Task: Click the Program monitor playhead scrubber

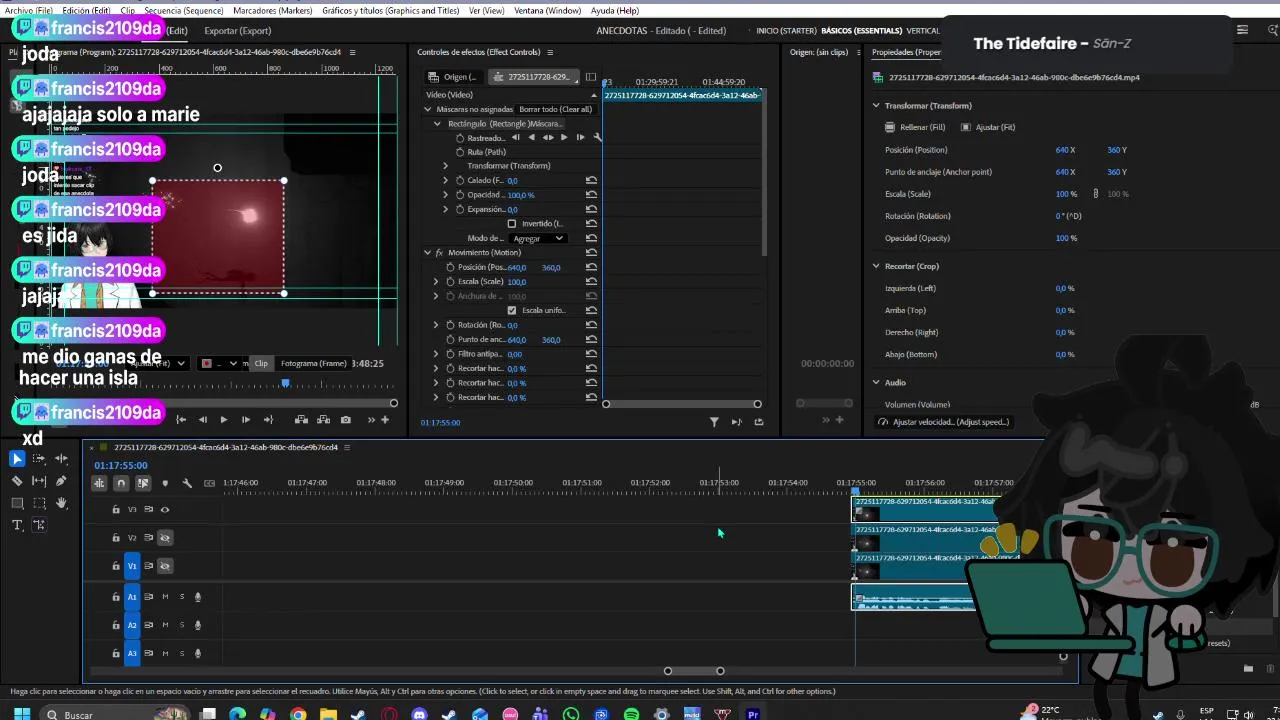Action: point(286,383)
